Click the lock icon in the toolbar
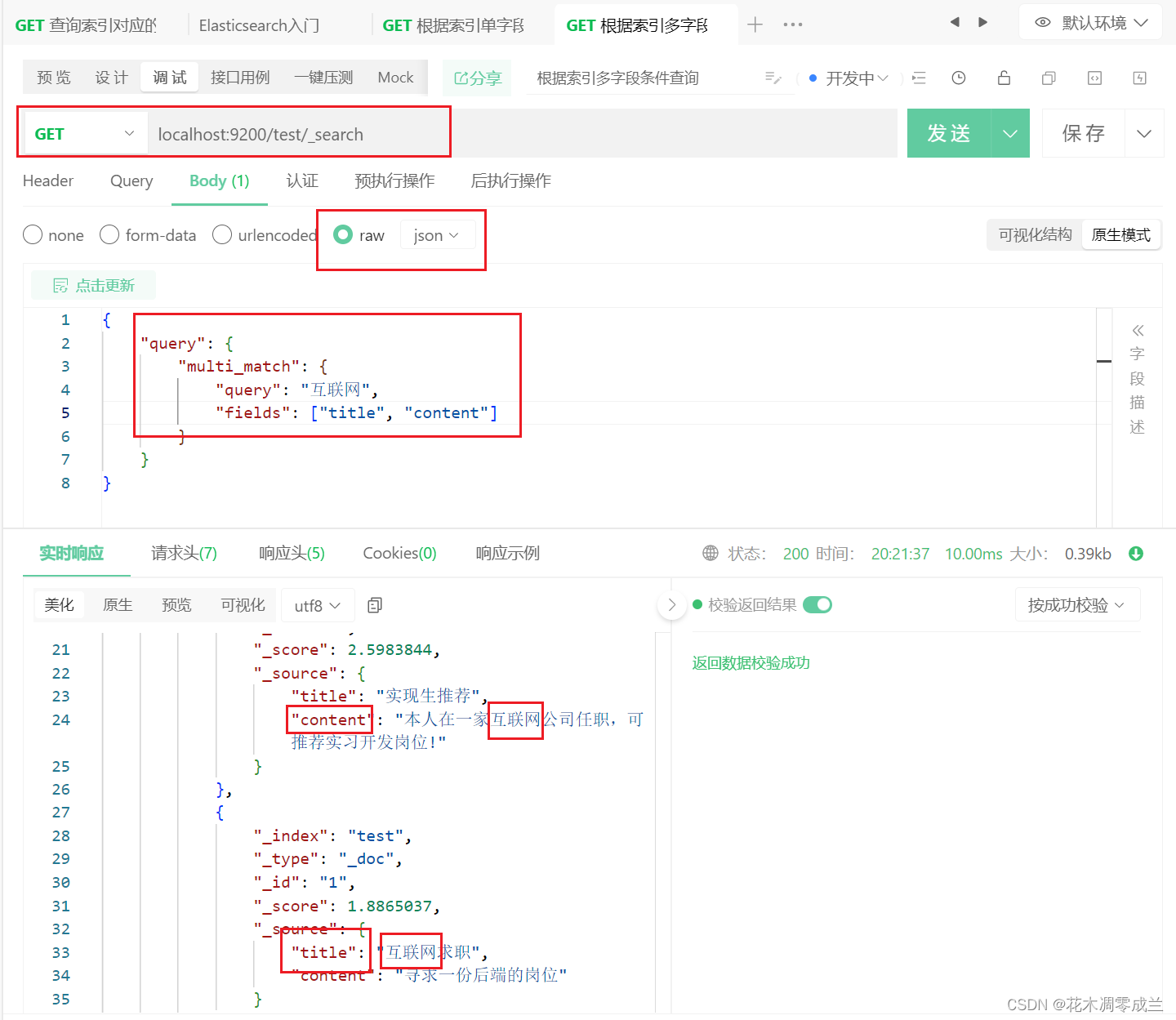Image resolution: width=1176 pixels, height=1020 pixels. [x=1004, y=78]
